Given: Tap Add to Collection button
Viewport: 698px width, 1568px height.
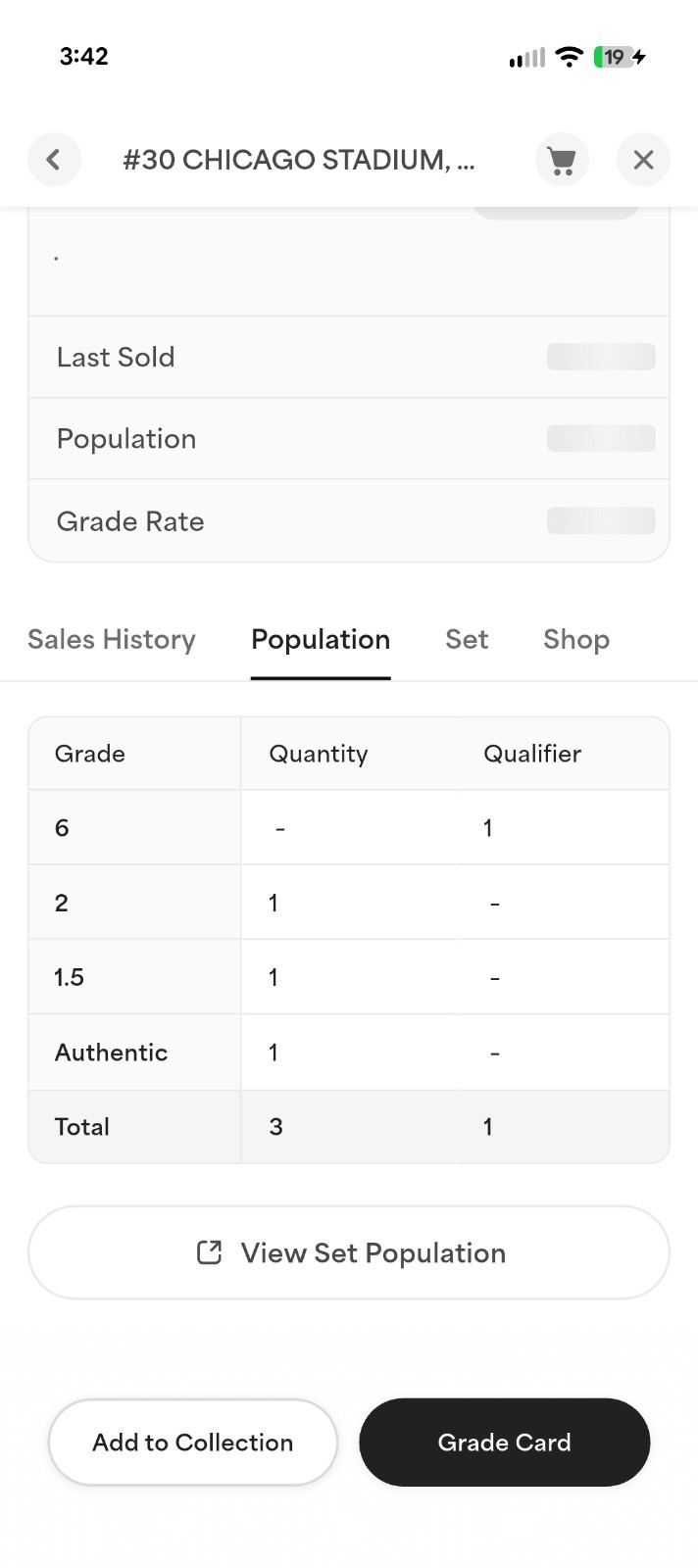Looking at the screenshot, I should (193, 1443).
